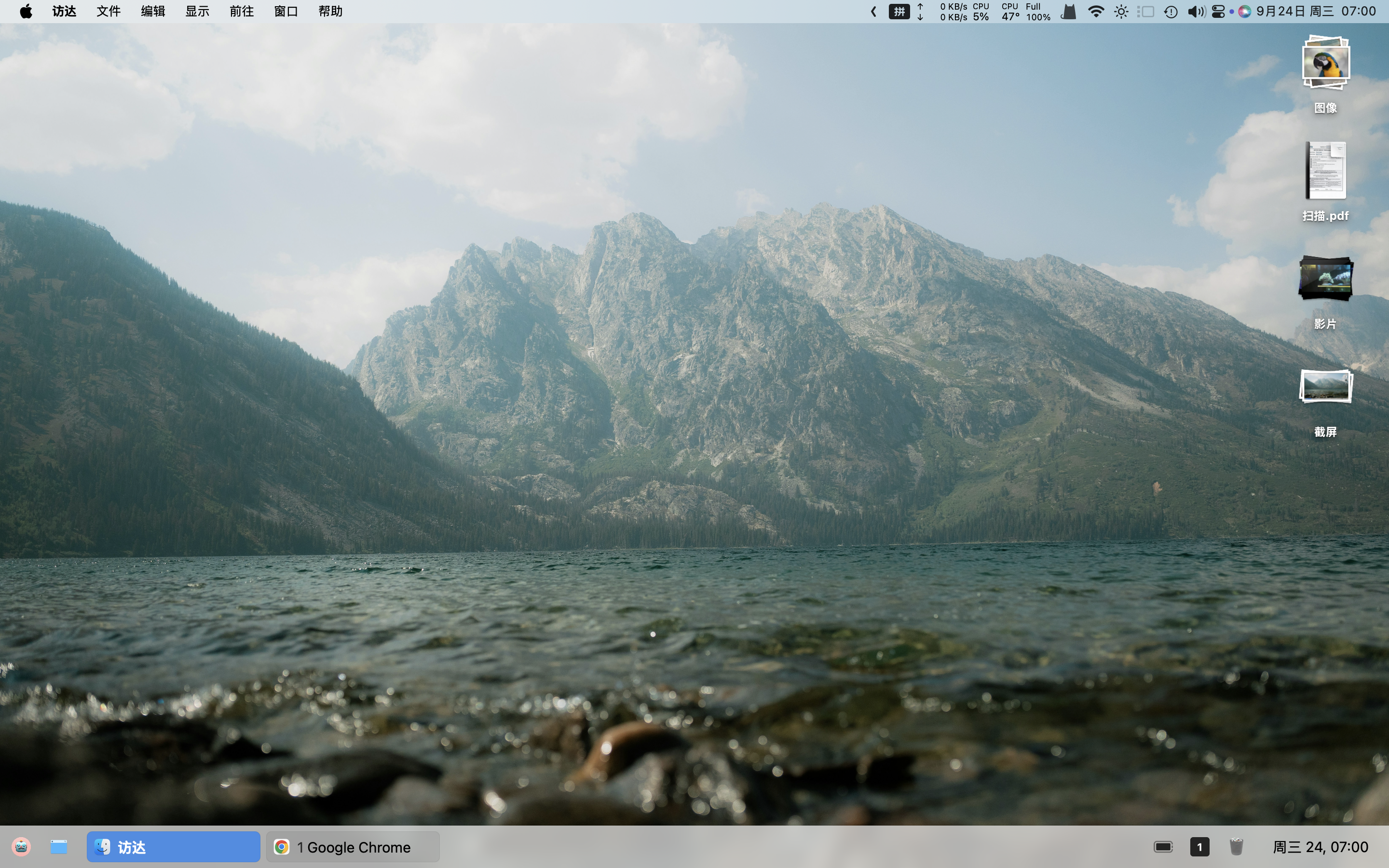Open the 前往 menu
The width and height of the screenshot is (1389, 868).
[242, 12]
